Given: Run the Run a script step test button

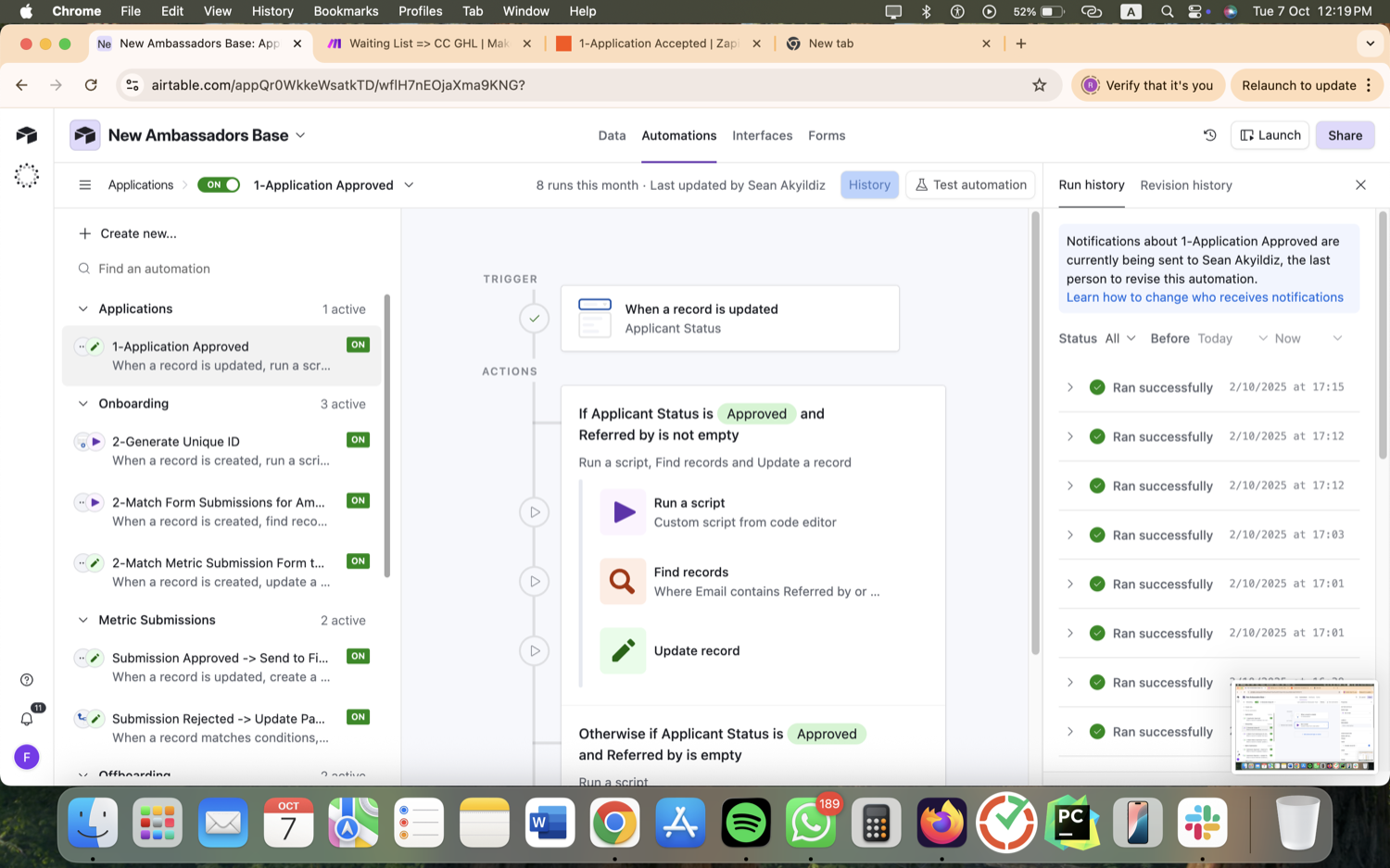Looking at the screenshot, I should (x=535, y=512).
